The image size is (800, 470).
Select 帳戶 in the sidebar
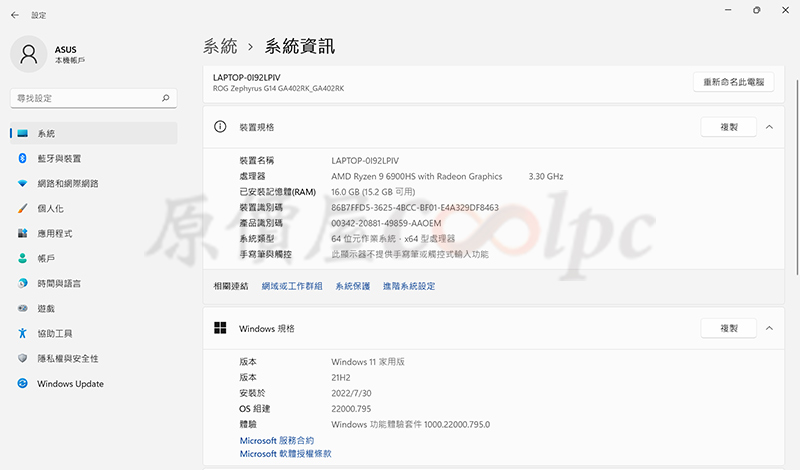click(x=94, y=258)
